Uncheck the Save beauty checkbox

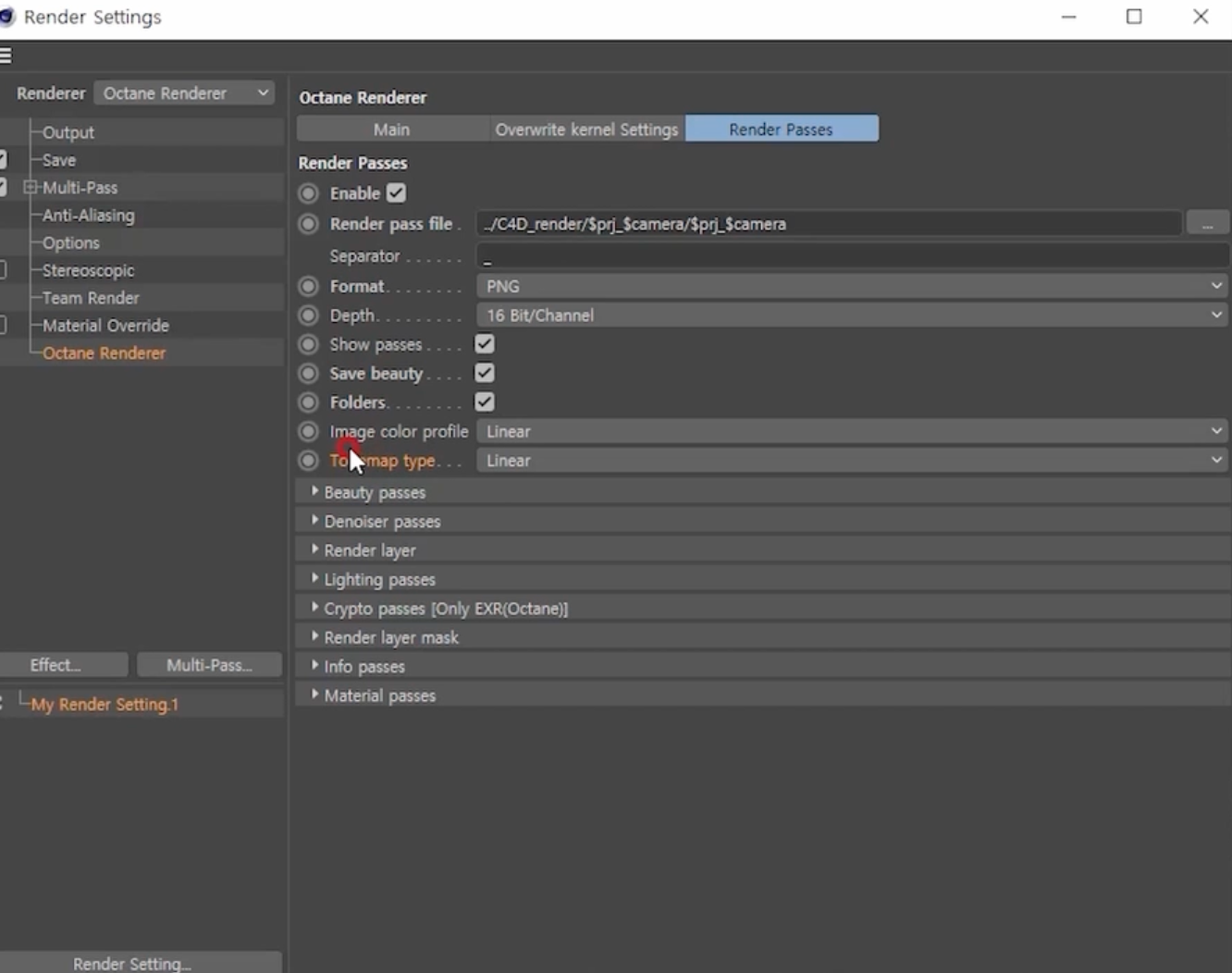(x=485, y=373)
